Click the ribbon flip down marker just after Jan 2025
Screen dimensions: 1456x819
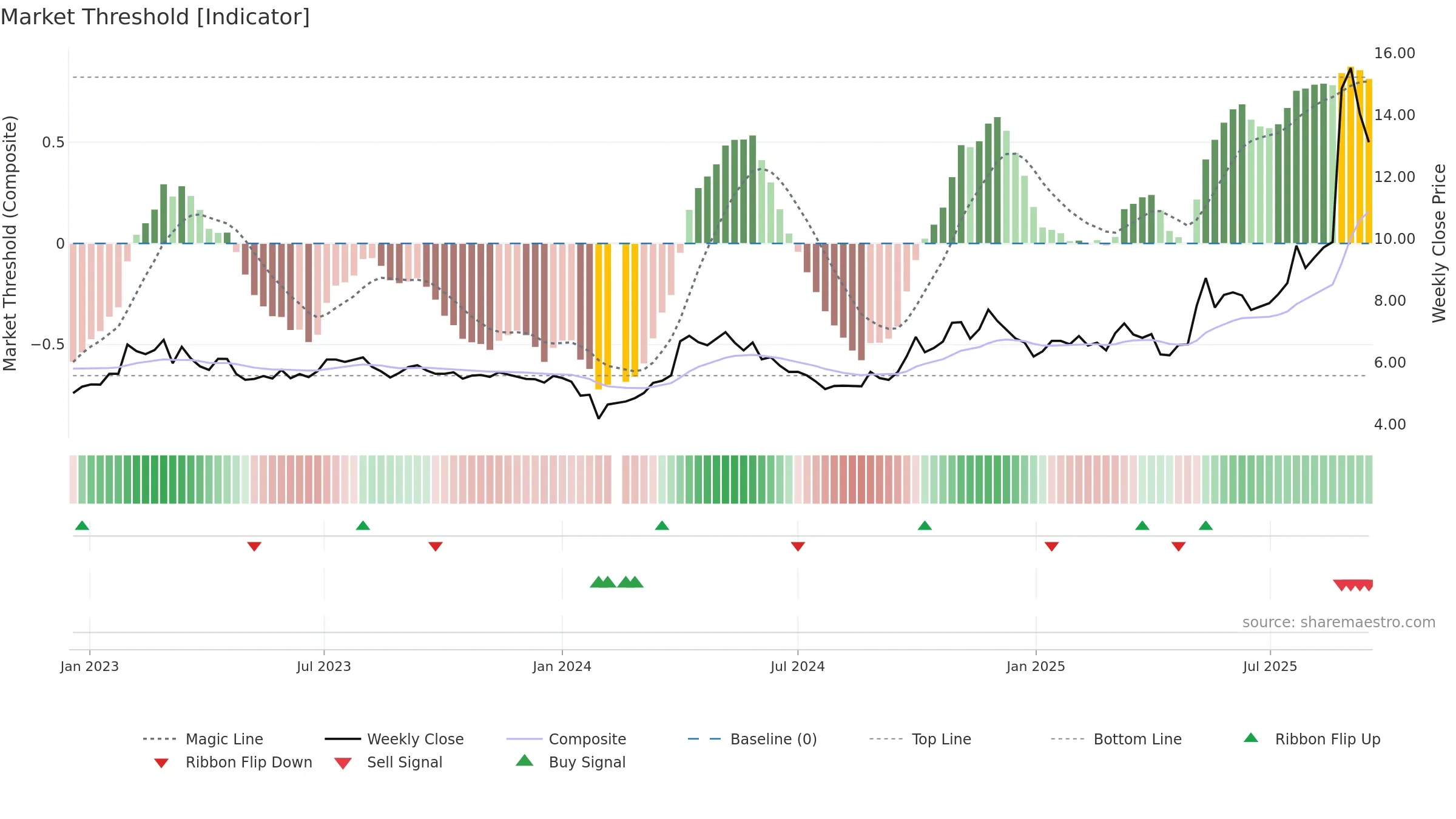[x=1051, y=547]
